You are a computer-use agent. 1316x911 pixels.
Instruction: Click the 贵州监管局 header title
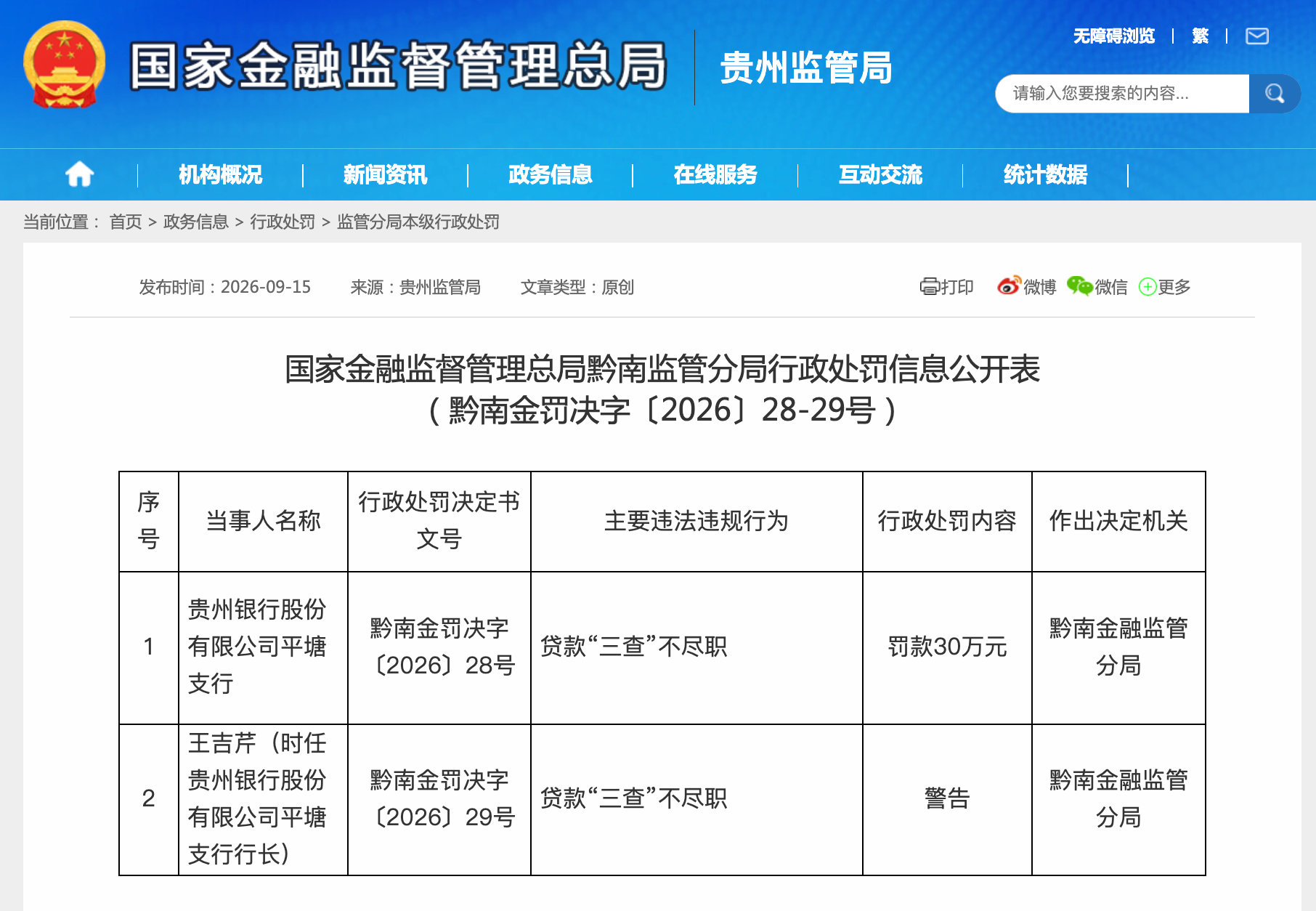click(x=806, y=68)
